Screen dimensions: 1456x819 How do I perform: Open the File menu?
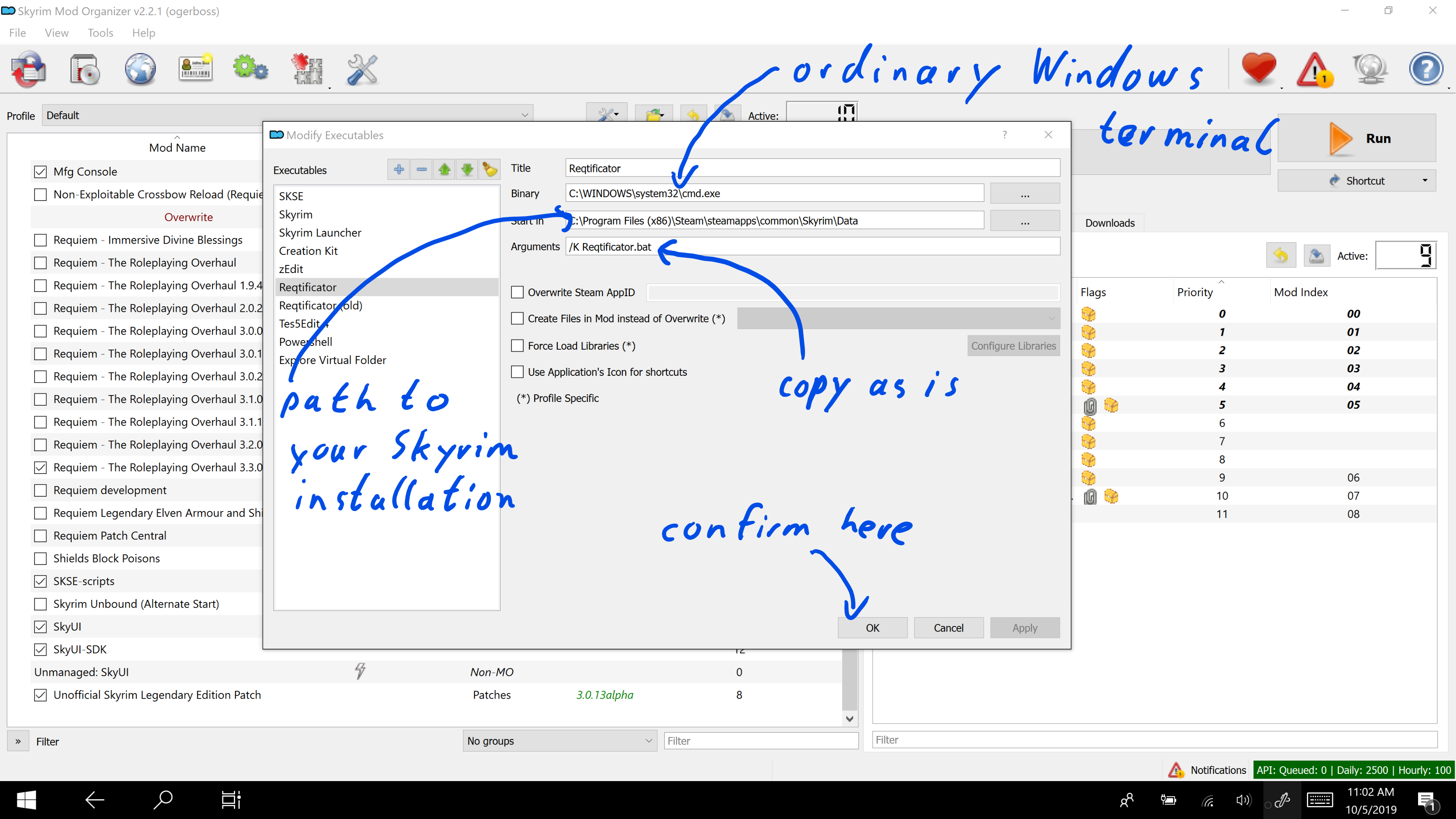click(17, 33)
